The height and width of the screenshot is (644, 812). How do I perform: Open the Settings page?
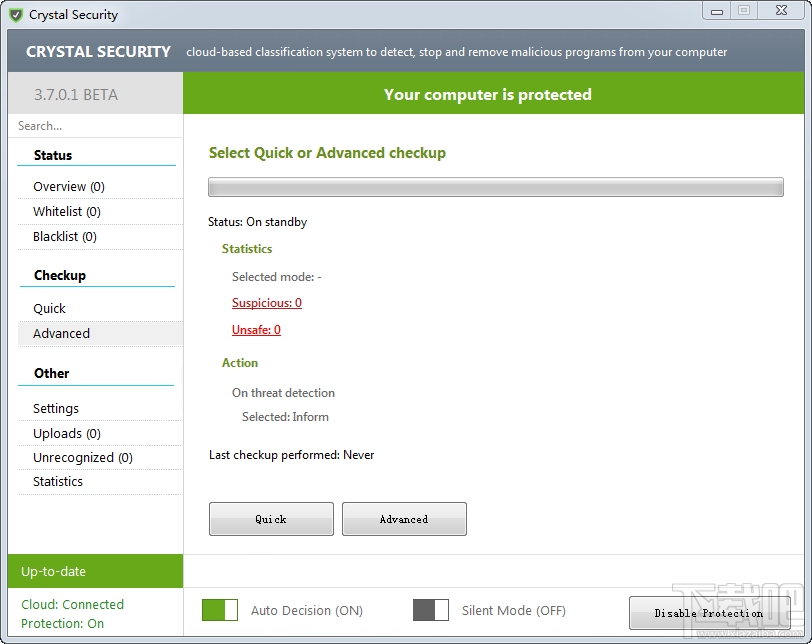coord(55,408)
